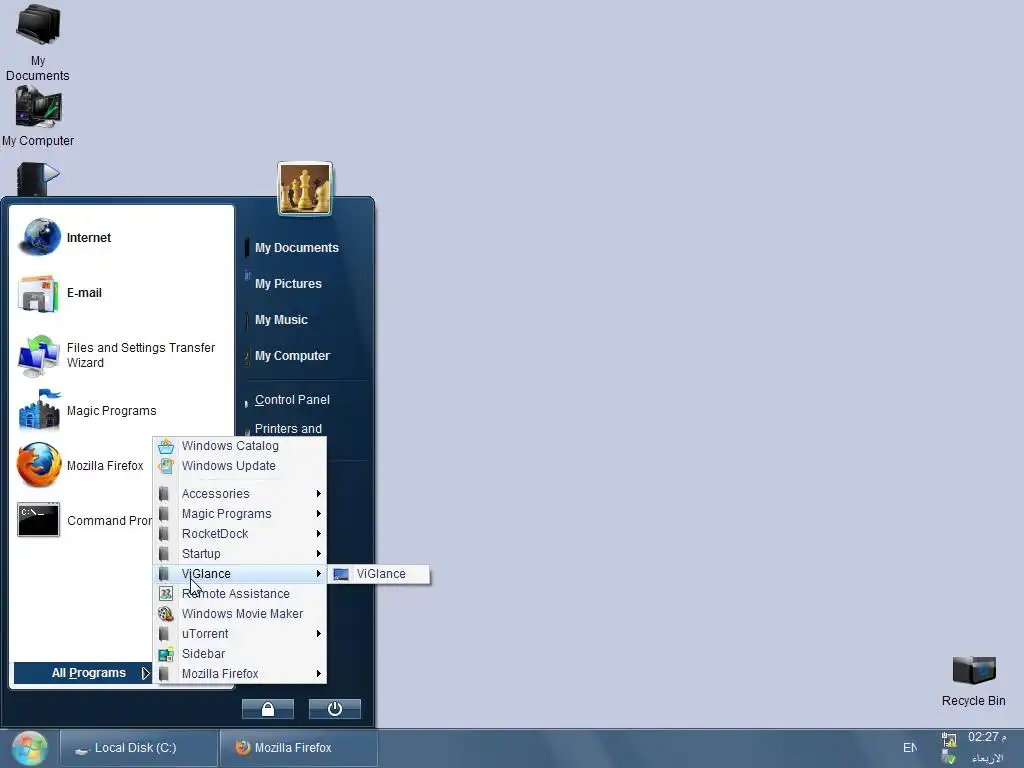This screenshot has height=768, width=1024.
Task: Expand the RocketDock submenu arrow
Action: click(x=319, y=534)
